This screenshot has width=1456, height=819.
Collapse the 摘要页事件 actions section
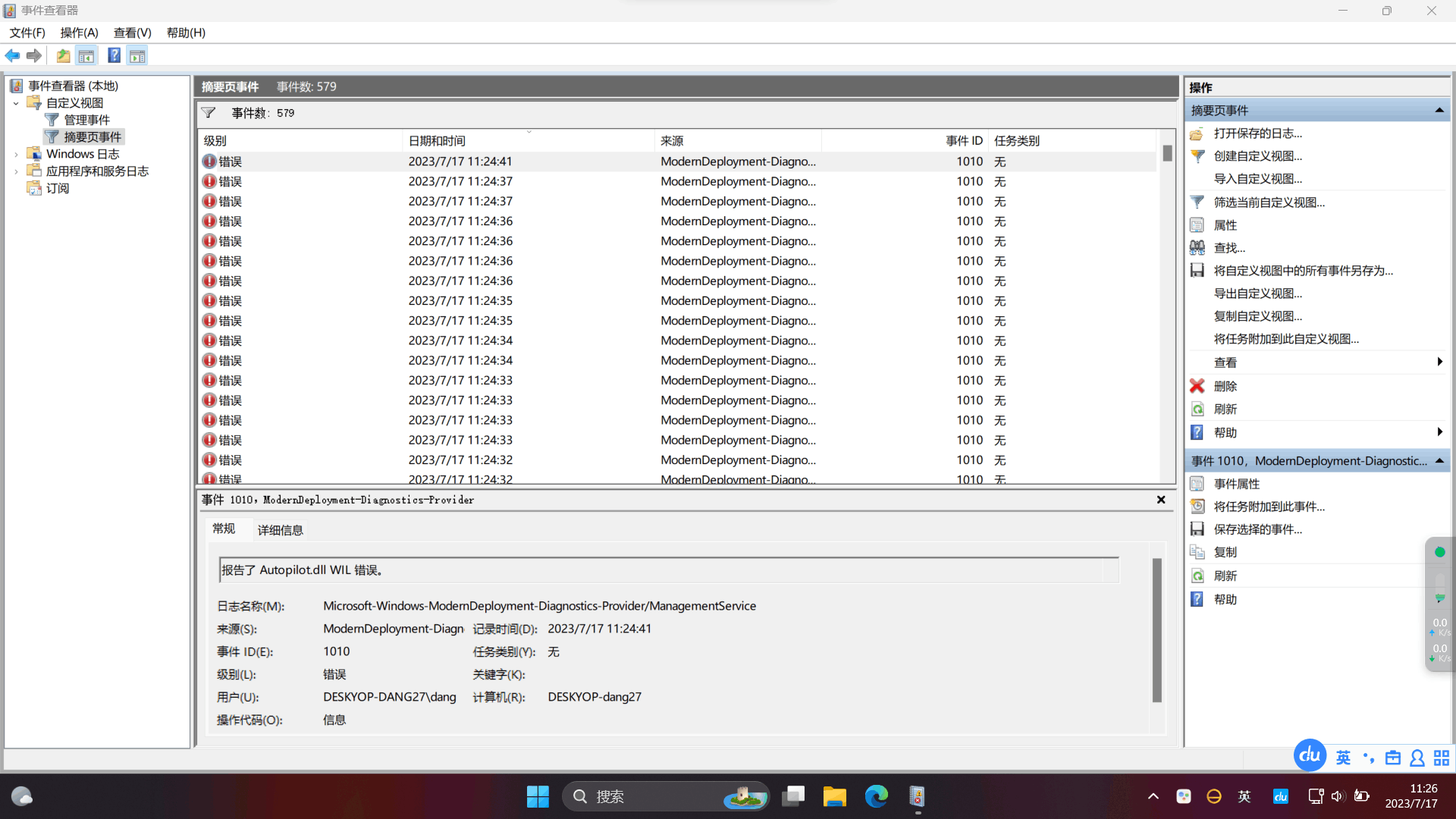tap(1439, 111)
